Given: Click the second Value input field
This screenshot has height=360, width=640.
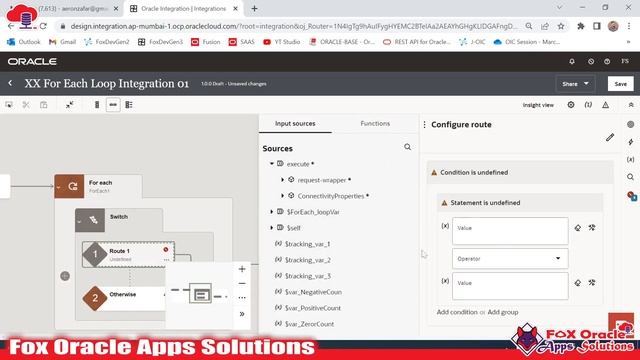Looking at the screenshot, I should click(510, 286).
